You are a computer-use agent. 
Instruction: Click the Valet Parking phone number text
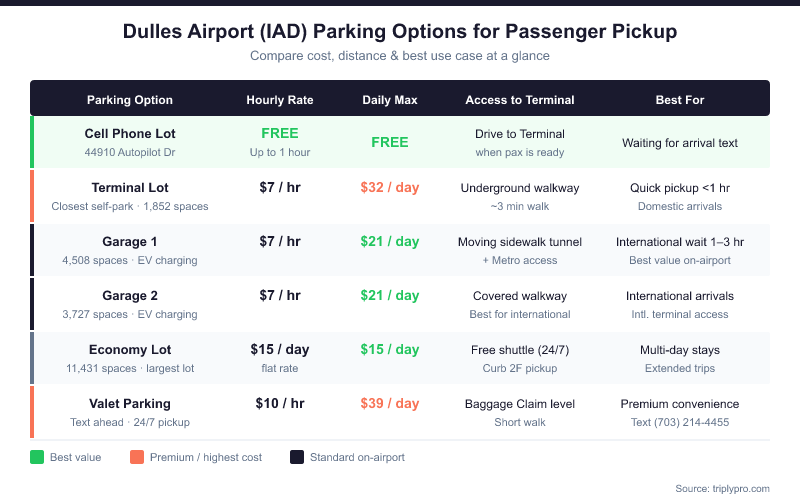[680, 422]
